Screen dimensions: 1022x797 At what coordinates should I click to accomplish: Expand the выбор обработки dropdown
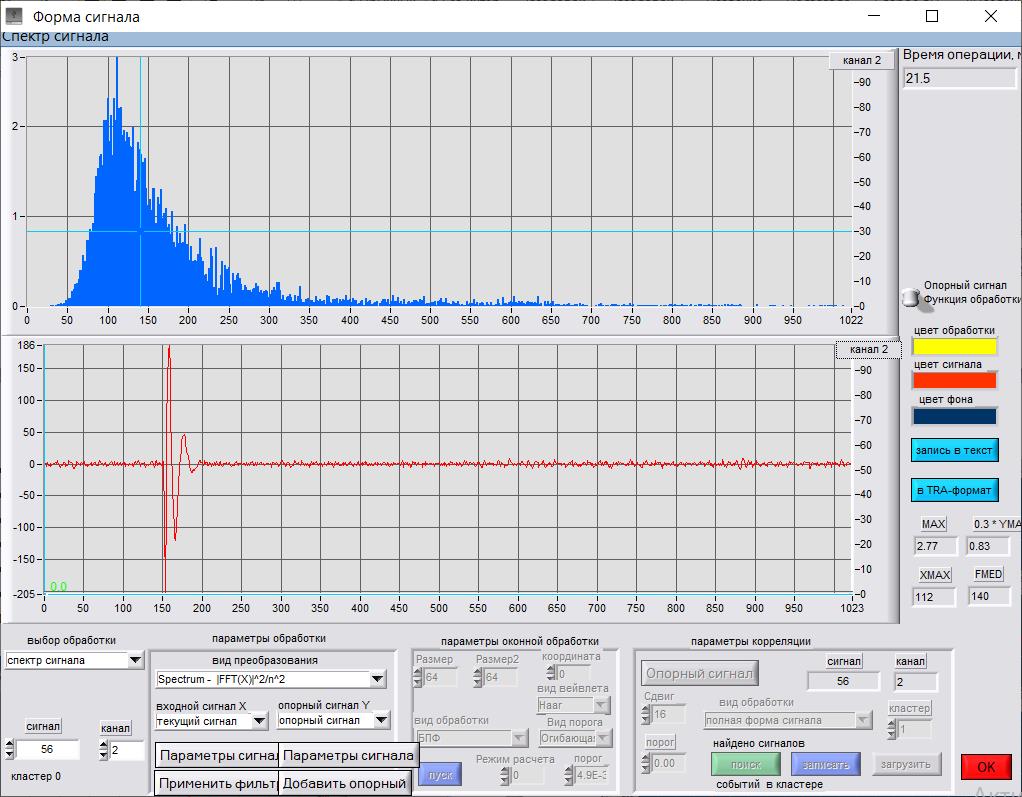(136, 660)
